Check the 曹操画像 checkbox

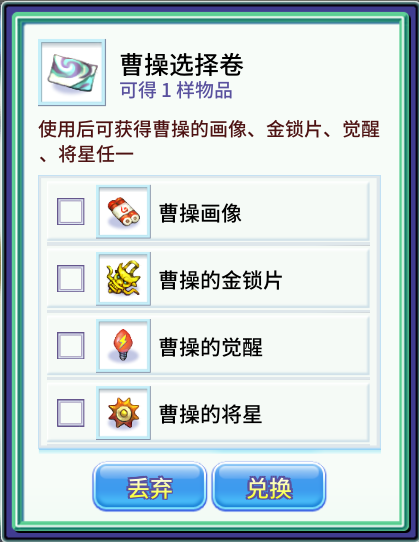71,211
